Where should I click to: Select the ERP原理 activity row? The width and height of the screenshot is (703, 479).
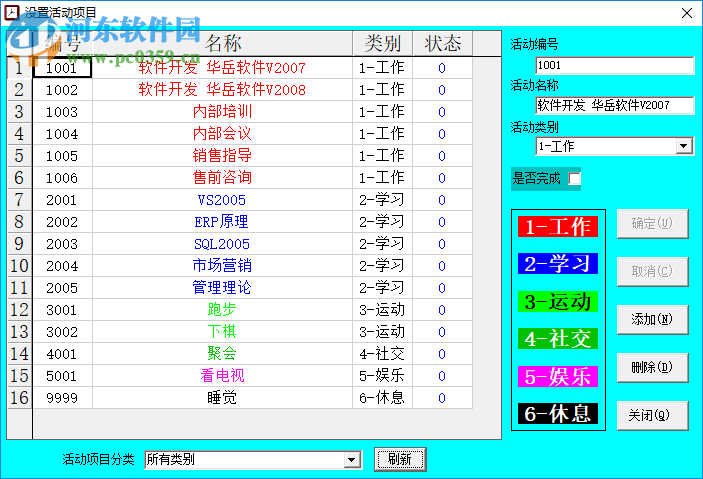coord(222,222)
